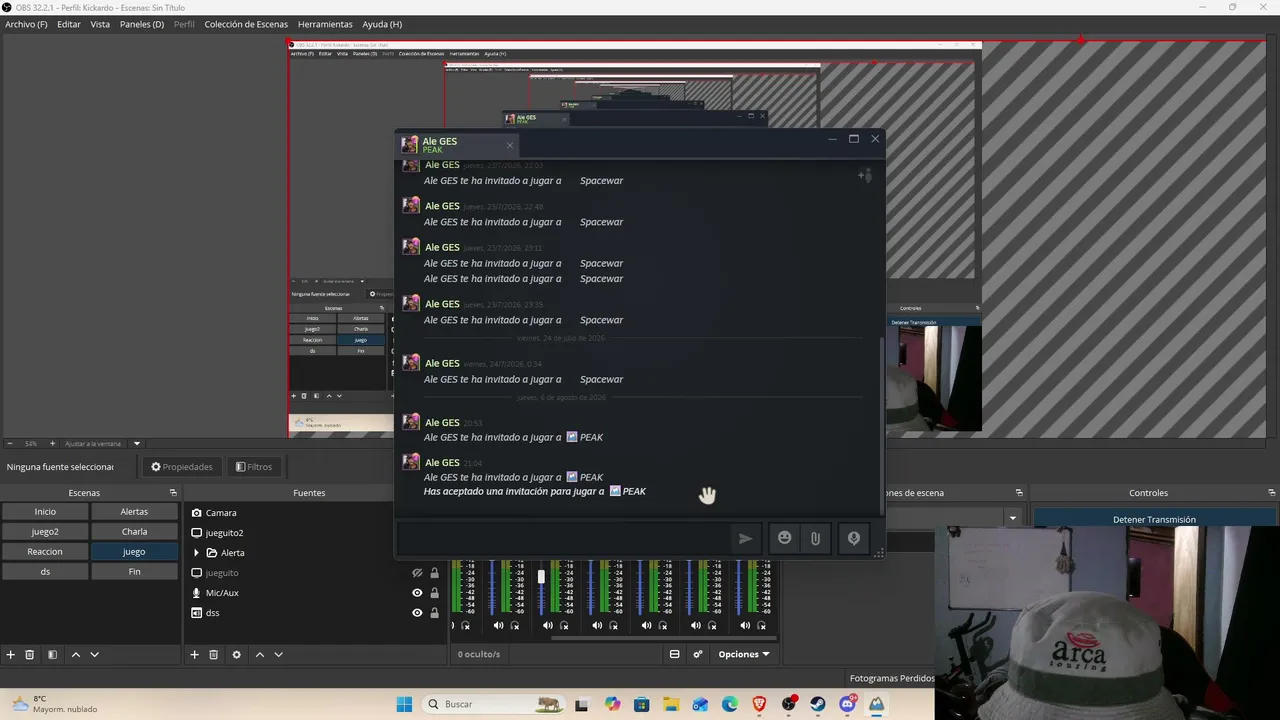This screenshot has width=1280, height=720.
Task: Open the scene transition type dropdown
Action: [x=1013, y=518]
